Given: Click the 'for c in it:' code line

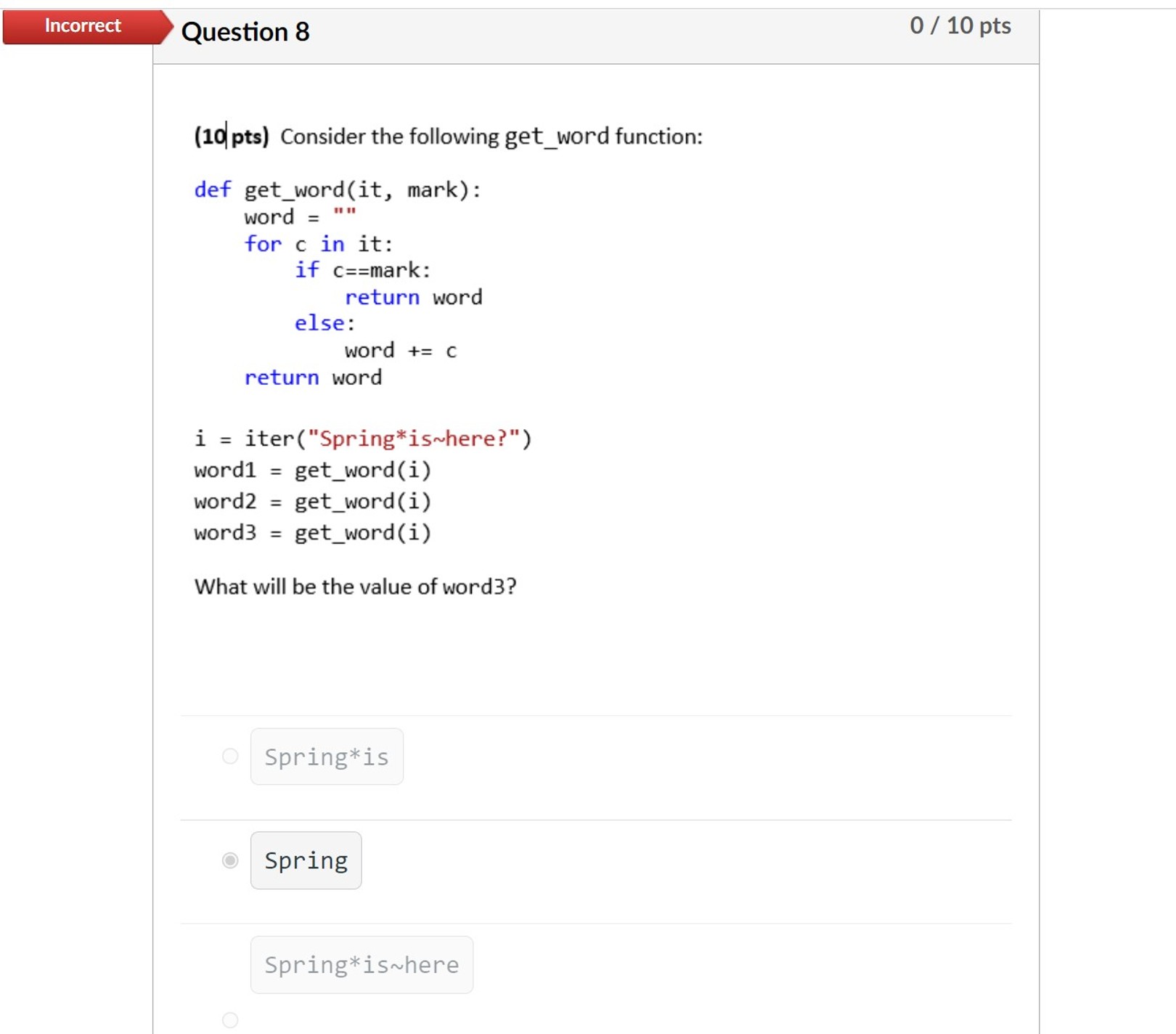Looking at the screenshot, I should tap(319, 244).
